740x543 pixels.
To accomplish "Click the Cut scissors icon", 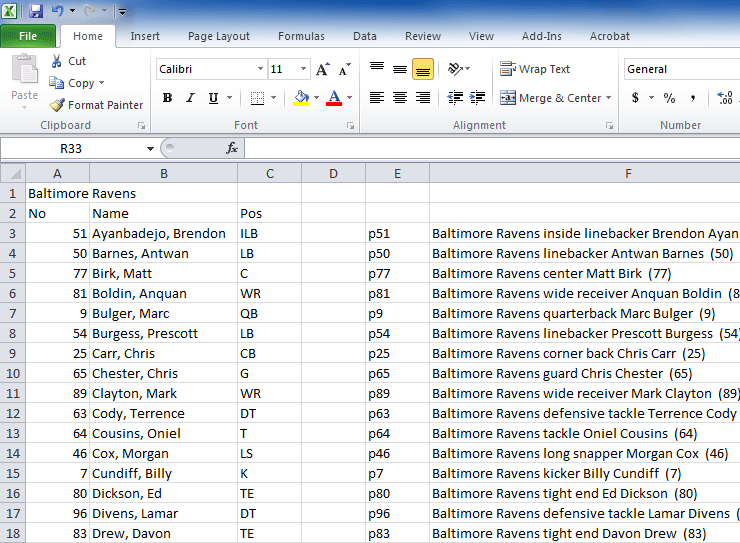I will point(57,61).
